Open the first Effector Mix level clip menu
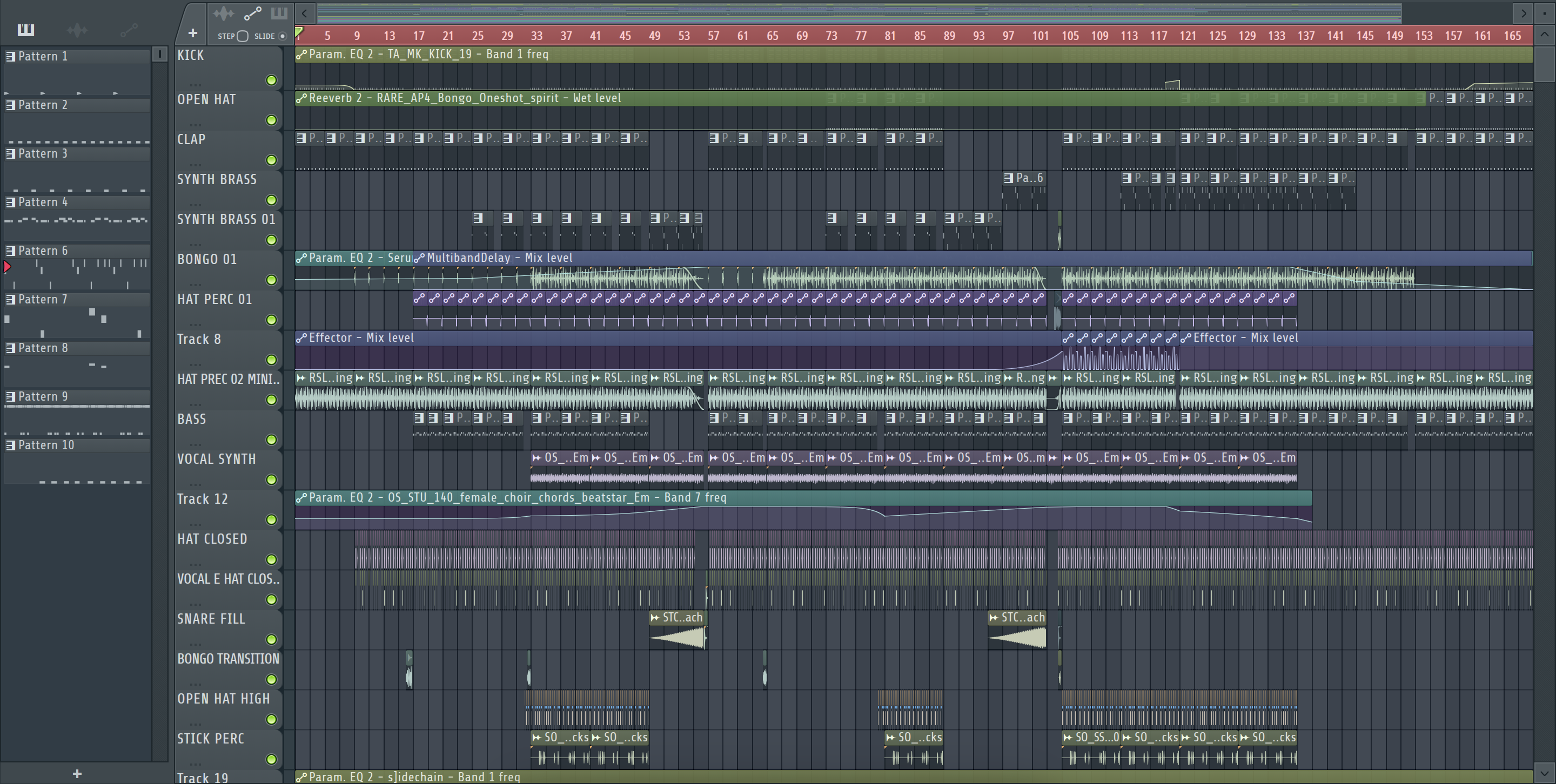The image size is (1556, 784). click(x=301, y=338)
